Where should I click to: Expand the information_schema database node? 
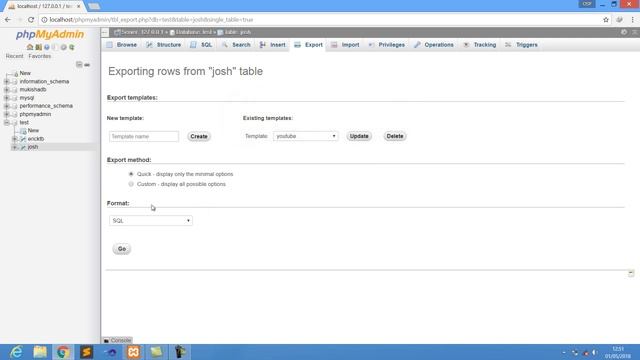pyautogui.click(x=7, y=82)
